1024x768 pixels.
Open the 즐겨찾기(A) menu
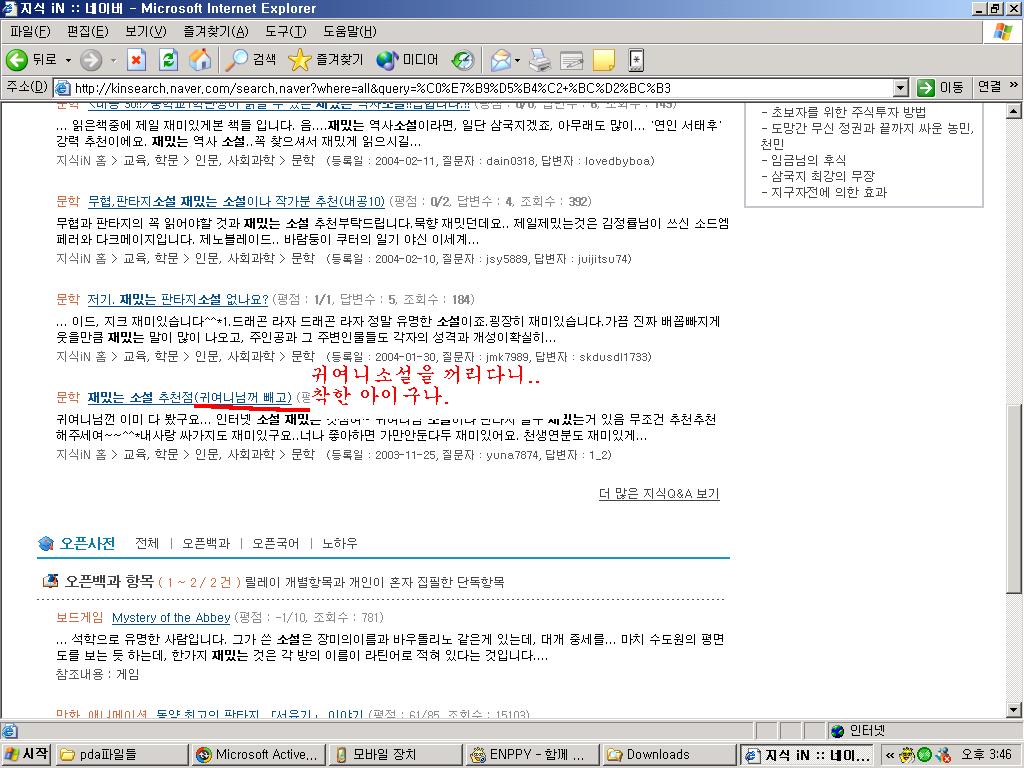pos(216,31)
